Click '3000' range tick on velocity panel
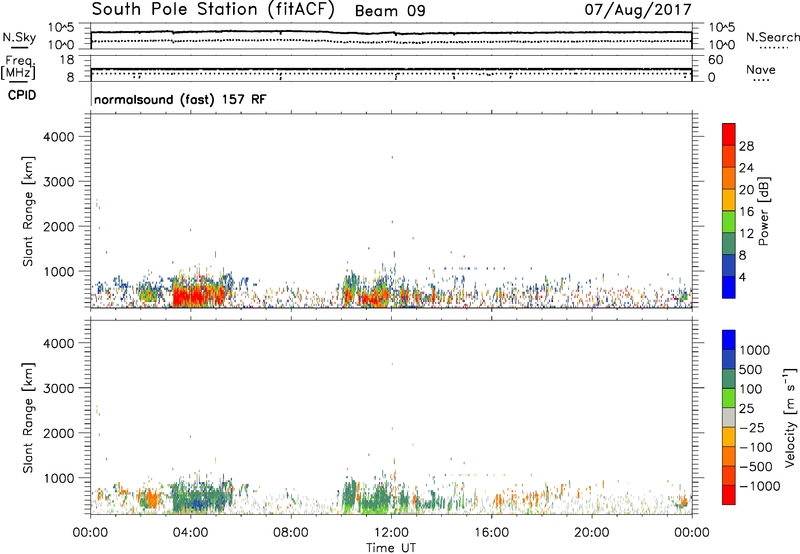 pyautogui.click(x=58, y=388)
